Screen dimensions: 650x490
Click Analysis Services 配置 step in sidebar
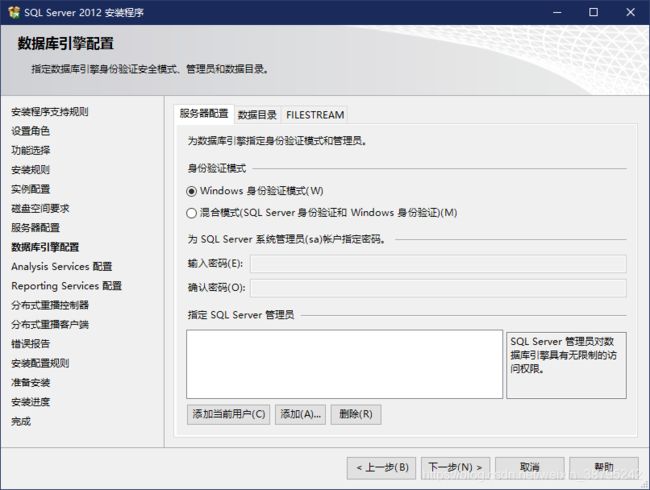tap(62, 266)
